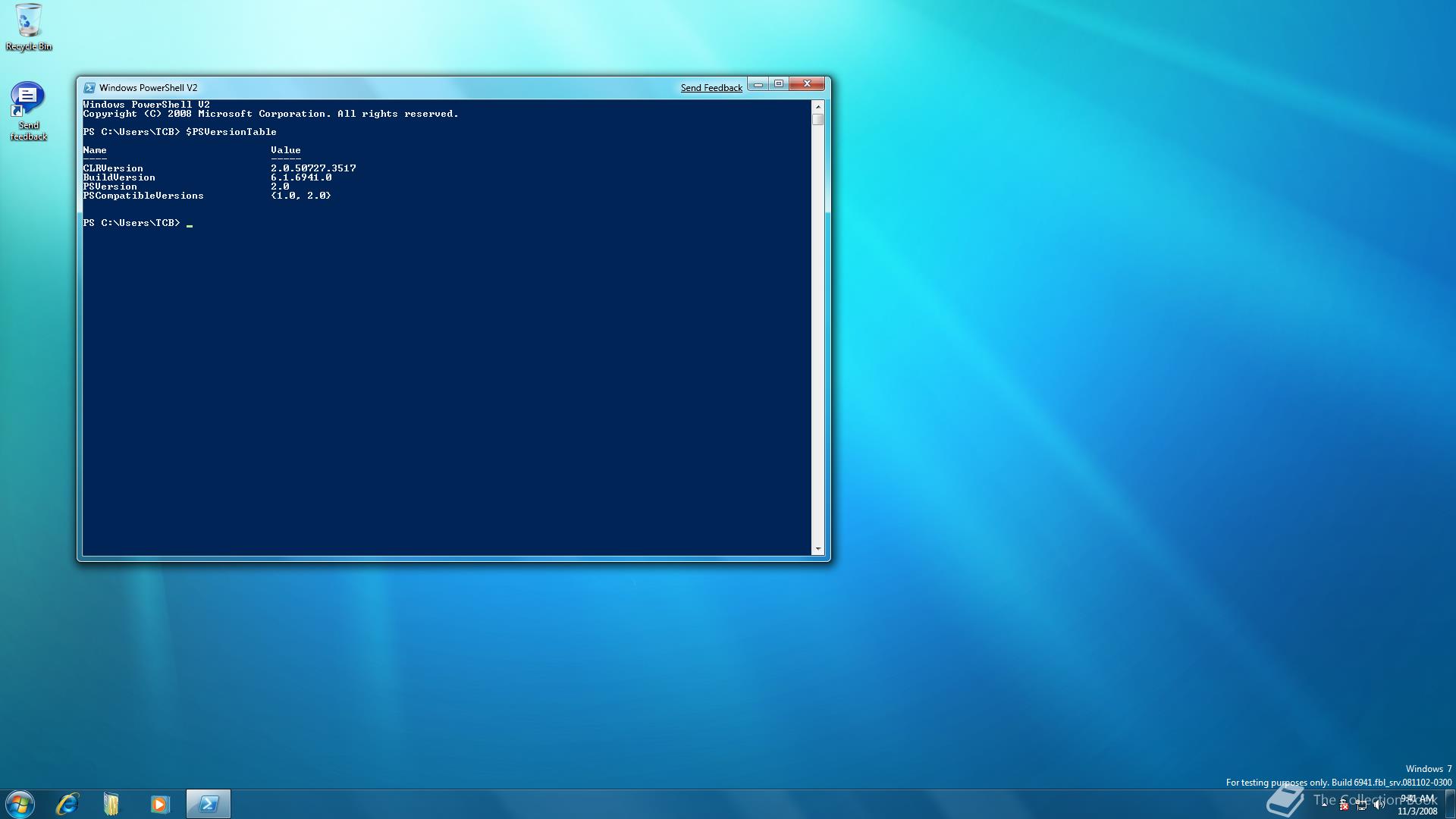The width and height of the screenshot is (1456, 819).
Task: Click the Name column header
Action: (95, 150)
